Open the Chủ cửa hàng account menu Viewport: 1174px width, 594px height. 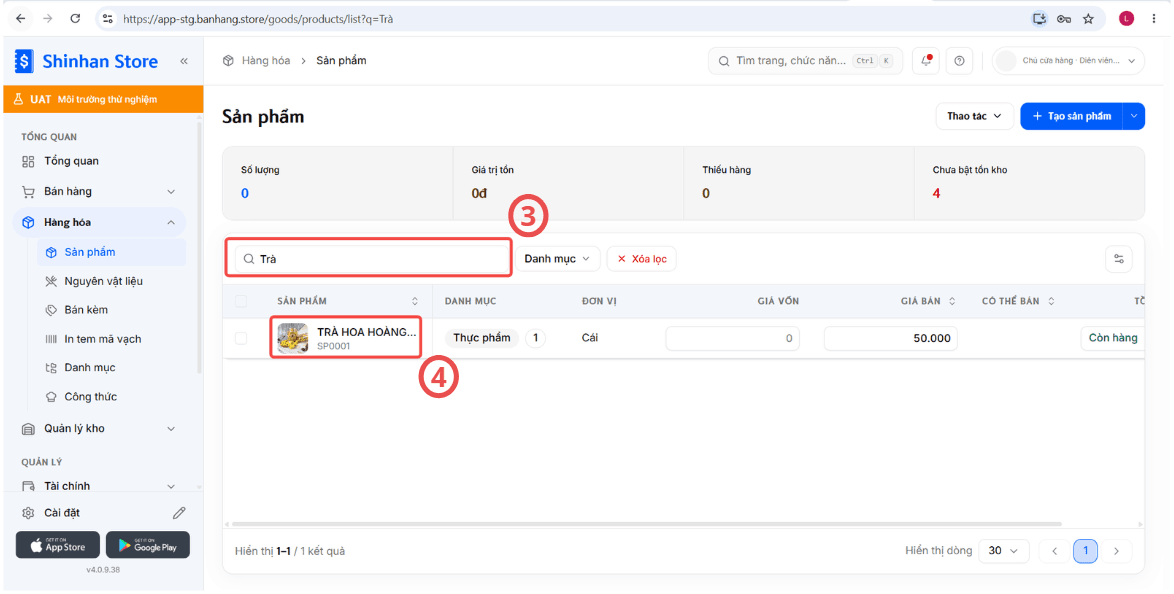tap(1068, 61)
